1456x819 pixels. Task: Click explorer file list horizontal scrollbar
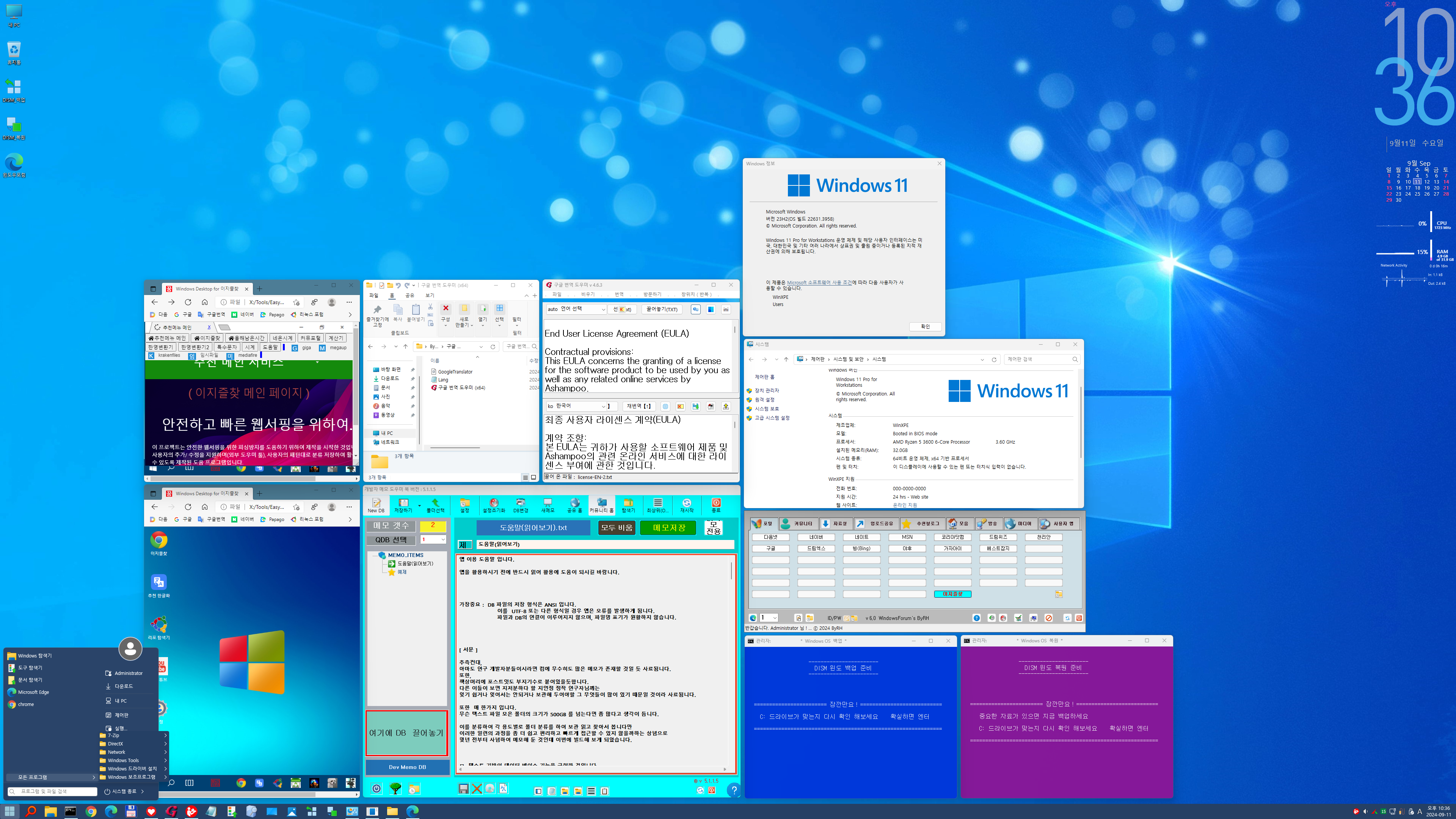pyautogui.click(x=455, y=448)
